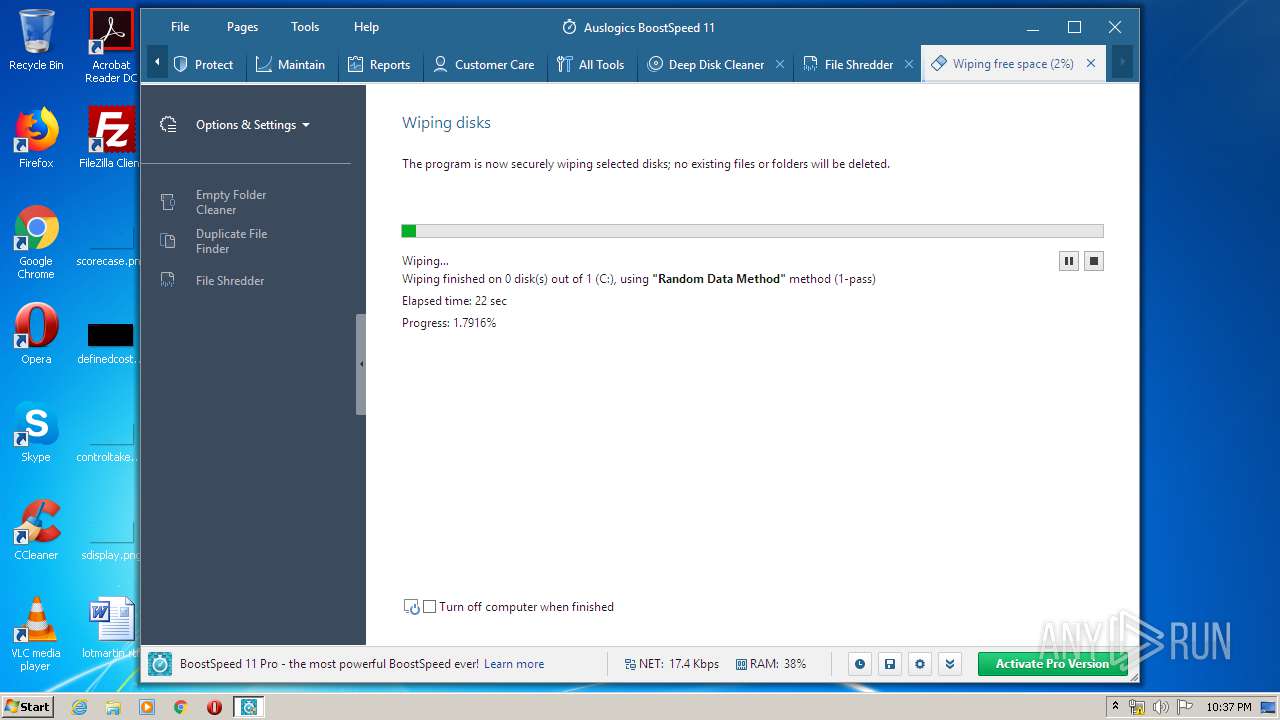Click the Activate Pro Version button
This screenshot has width=1280, height=720.
point(1052,664)
